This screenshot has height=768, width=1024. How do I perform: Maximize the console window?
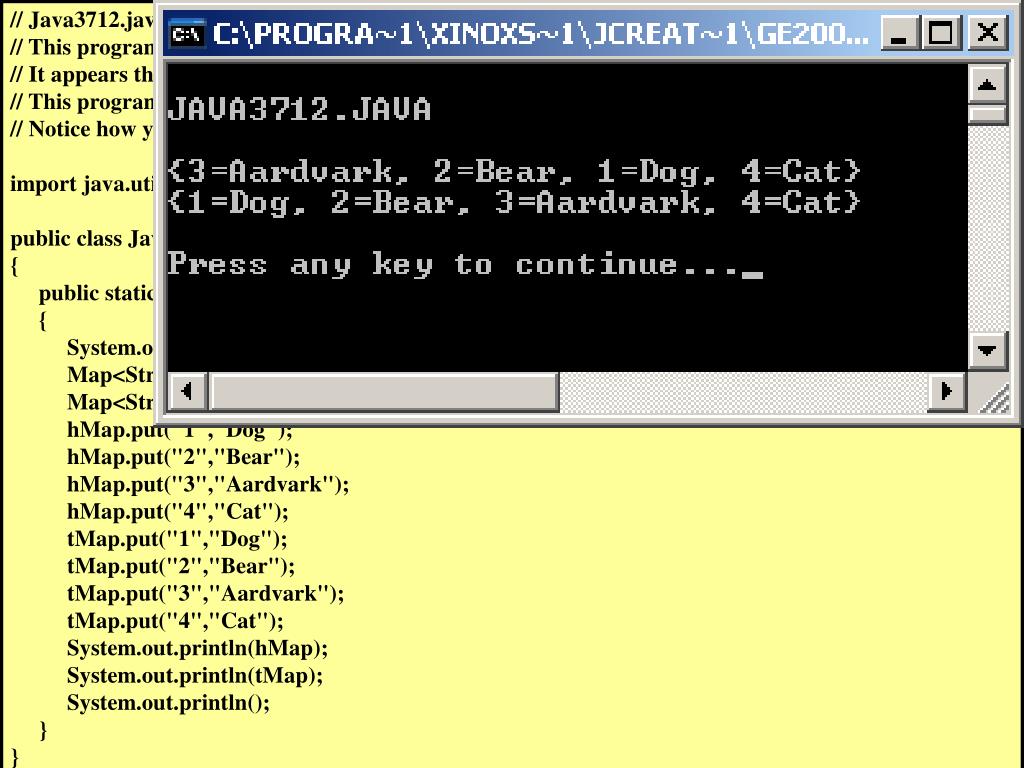tap(941, 33)
